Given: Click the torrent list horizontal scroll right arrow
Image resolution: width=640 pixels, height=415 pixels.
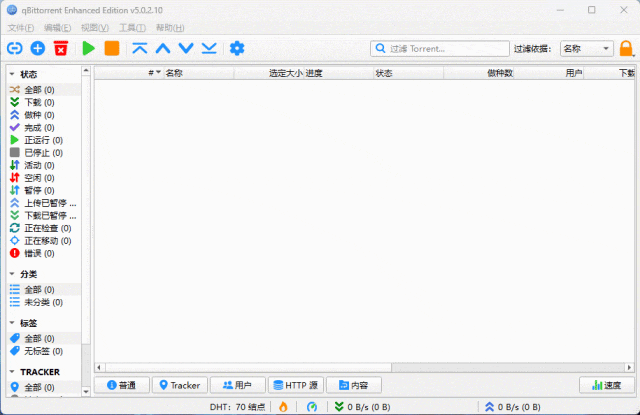Looking at the screenshot, I should pyautogui.click(x=630, y=367).
